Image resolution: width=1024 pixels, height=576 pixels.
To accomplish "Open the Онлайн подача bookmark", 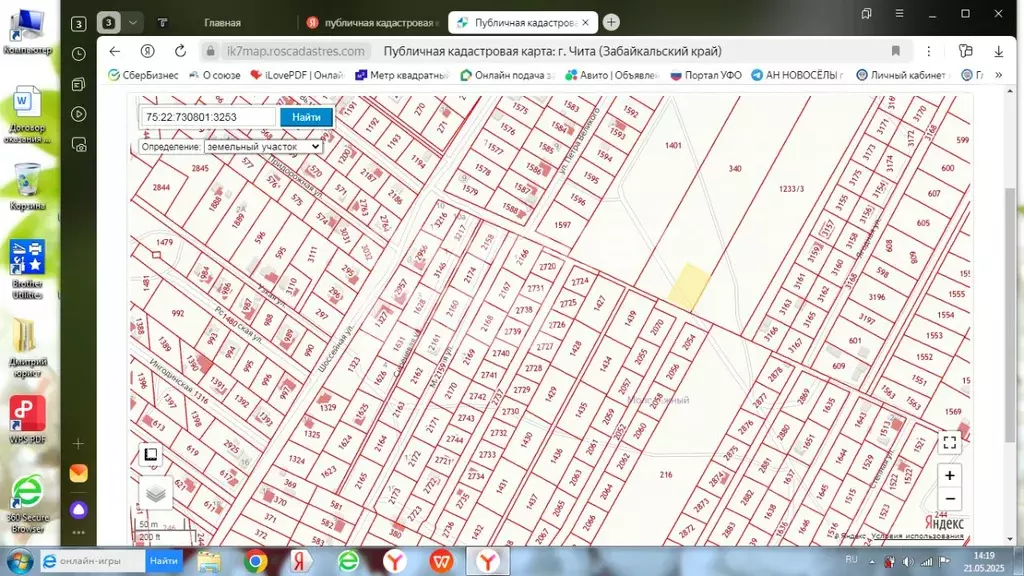I will pyautogui.click(x=507, y=75).
